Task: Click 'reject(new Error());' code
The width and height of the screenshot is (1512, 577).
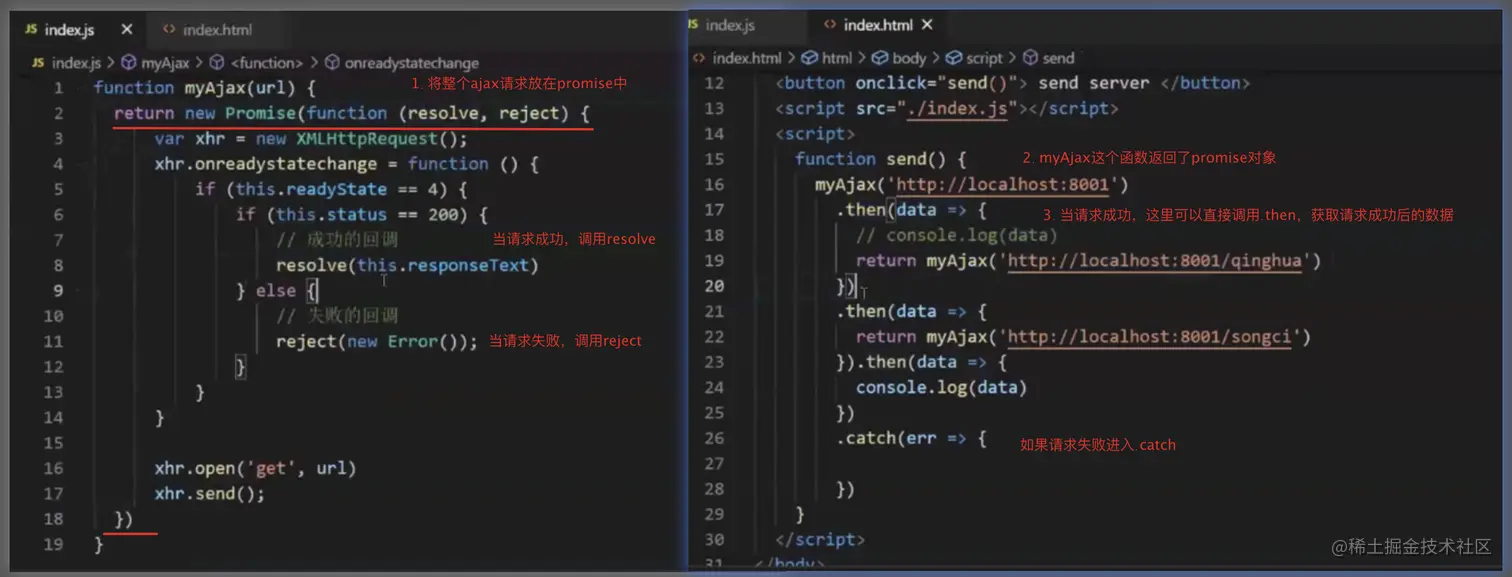Action: 377,342
